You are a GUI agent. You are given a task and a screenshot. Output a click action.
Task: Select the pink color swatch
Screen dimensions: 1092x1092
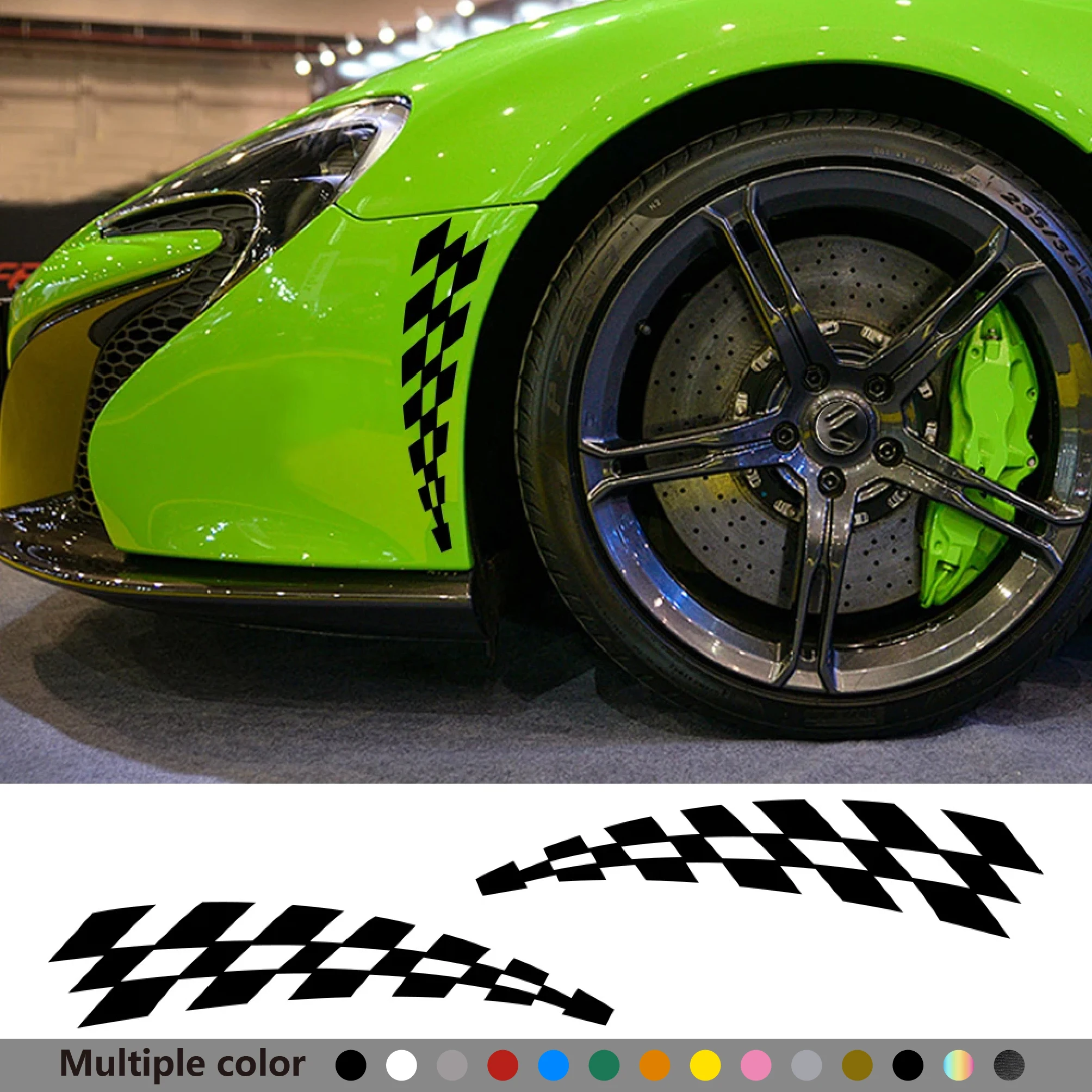(x=756, y=1065)
